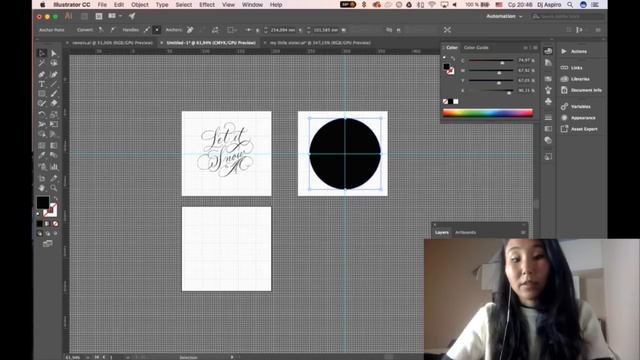
Task: Open the Links panel
Action: [x=572, y=68]
